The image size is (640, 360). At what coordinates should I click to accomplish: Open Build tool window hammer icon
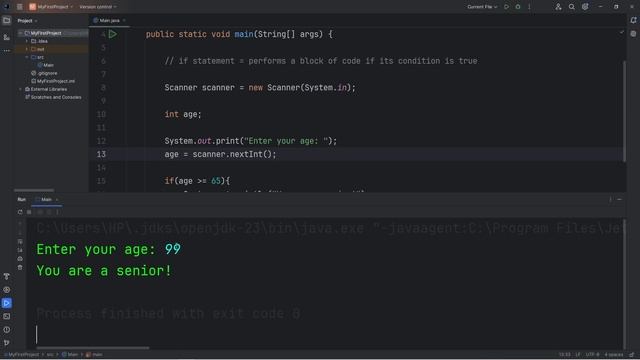point(7,276)
